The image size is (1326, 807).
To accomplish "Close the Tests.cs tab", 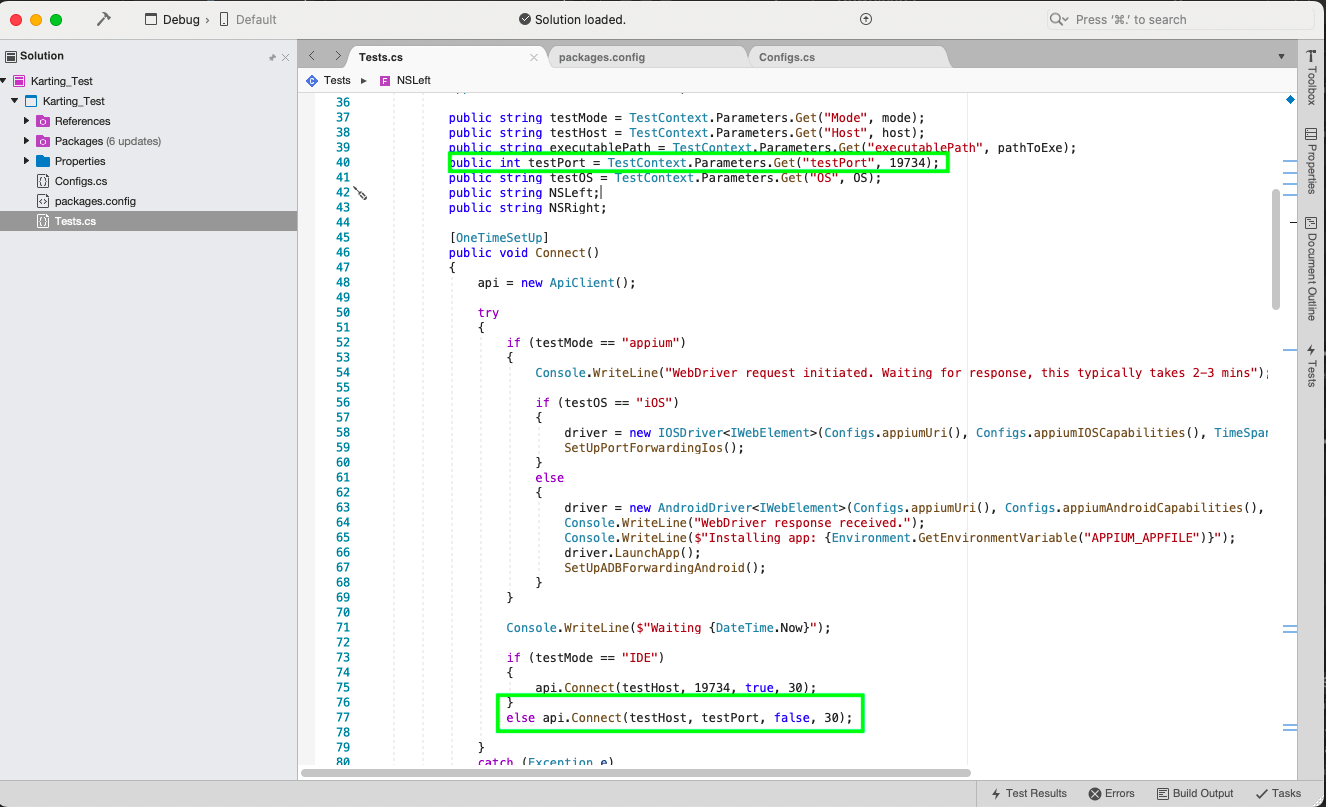I will click(534, 58).
